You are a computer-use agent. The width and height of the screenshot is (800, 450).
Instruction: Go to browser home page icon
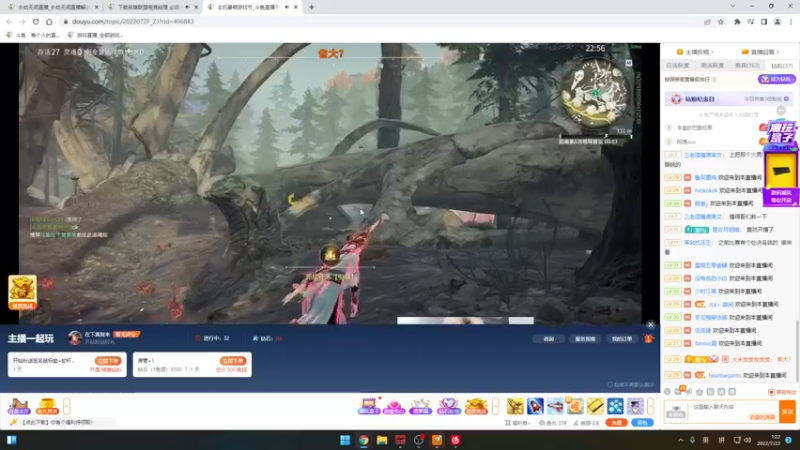(x=49, y=22)
